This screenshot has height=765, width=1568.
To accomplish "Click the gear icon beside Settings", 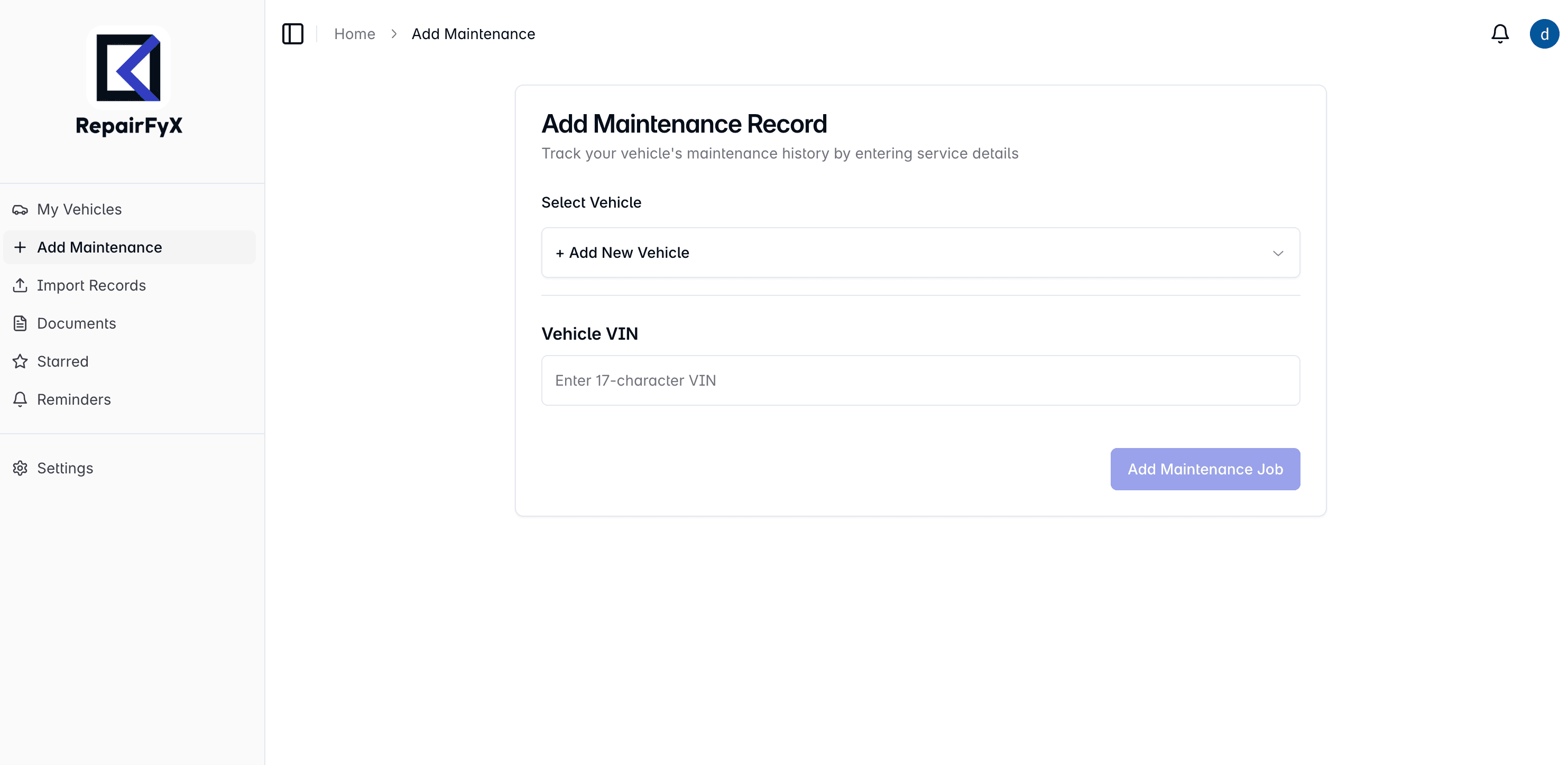I will [x=20, y=468].
